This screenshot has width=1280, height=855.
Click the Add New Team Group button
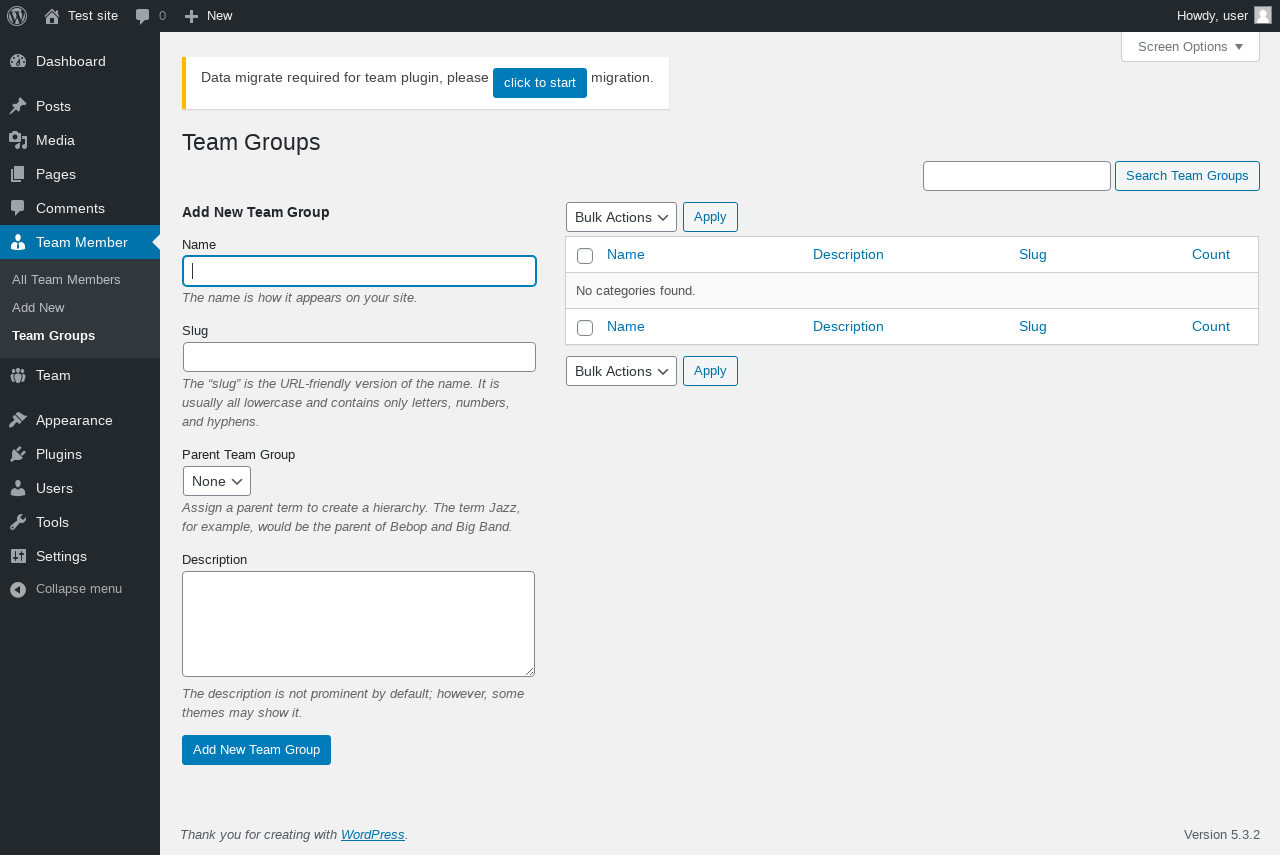tap(256, 750)
